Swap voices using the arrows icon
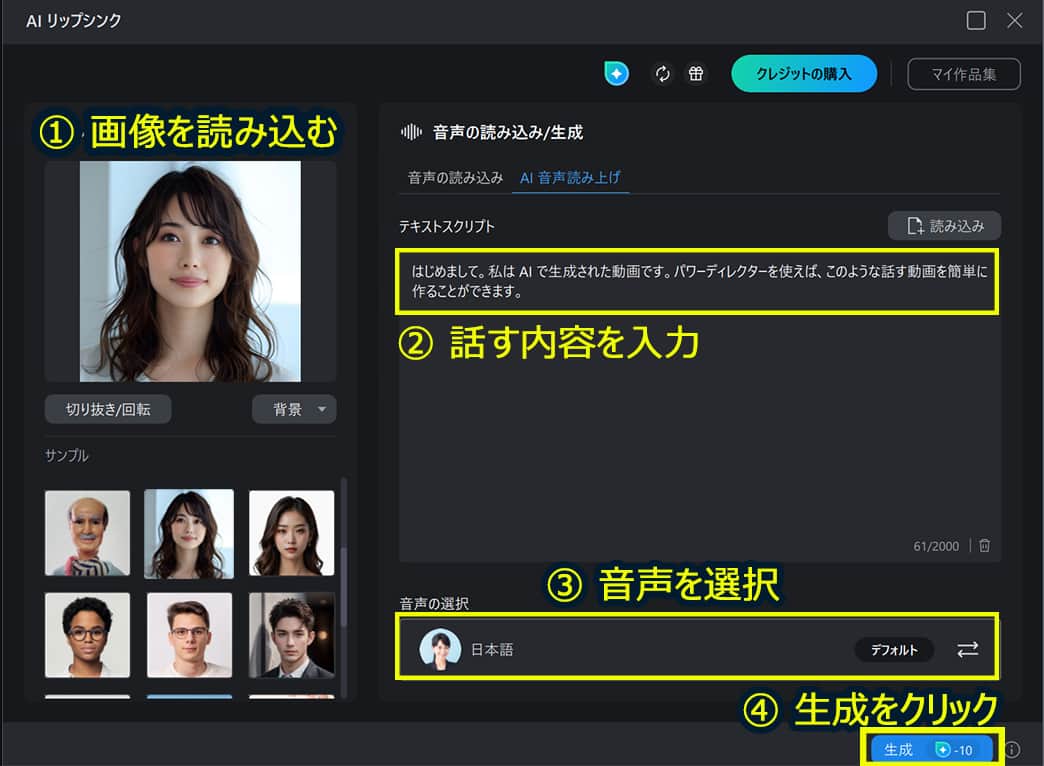 966,649
